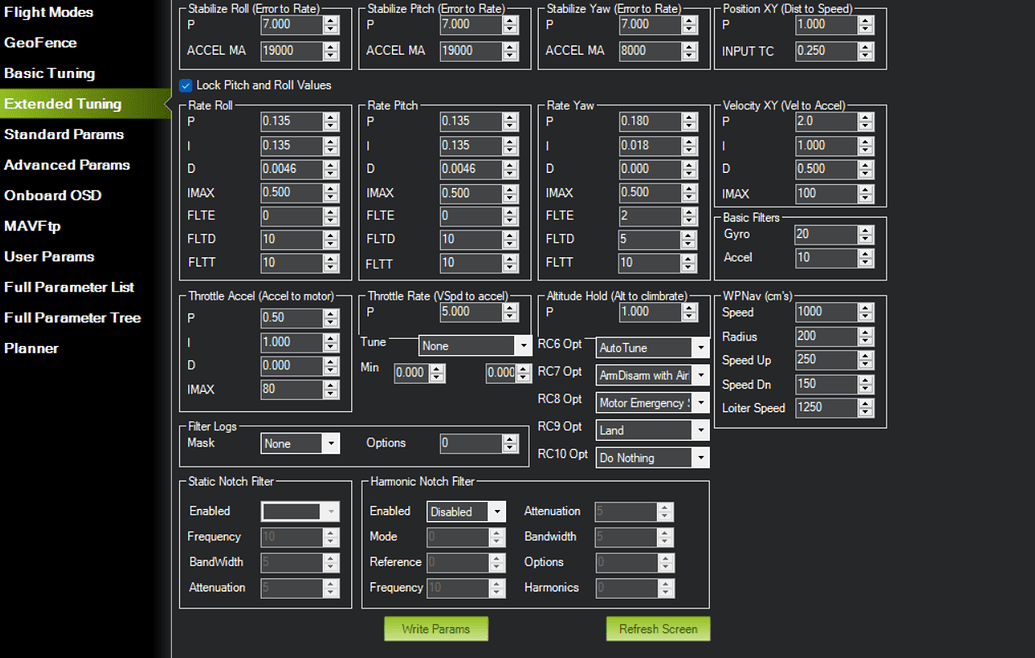Change the RC6 Opt AutoTune selection

click(652, 347)
